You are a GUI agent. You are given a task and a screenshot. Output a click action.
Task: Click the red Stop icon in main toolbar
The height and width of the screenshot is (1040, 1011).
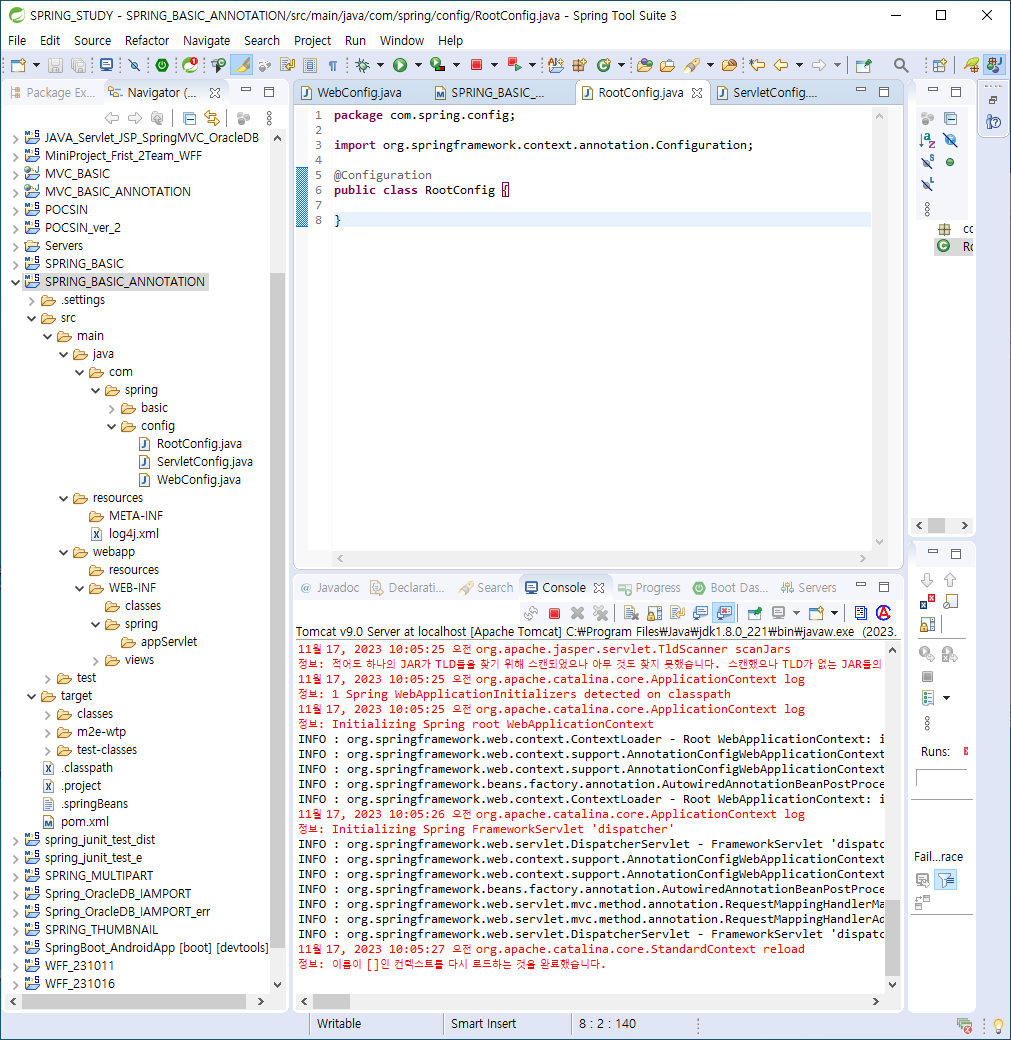pos(476,65)
